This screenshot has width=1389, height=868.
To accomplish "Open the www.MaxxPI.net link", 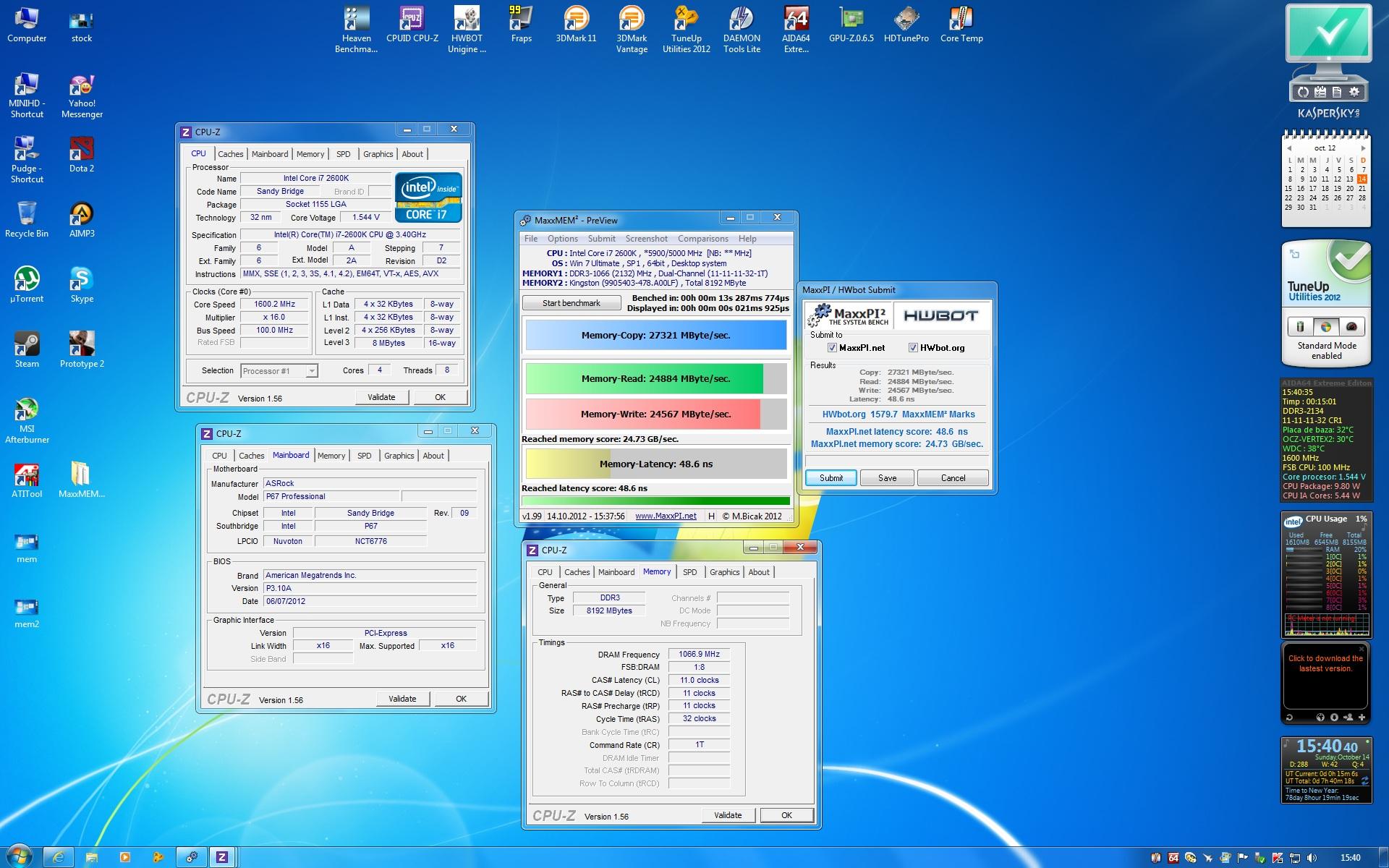I will click(666, 516).
